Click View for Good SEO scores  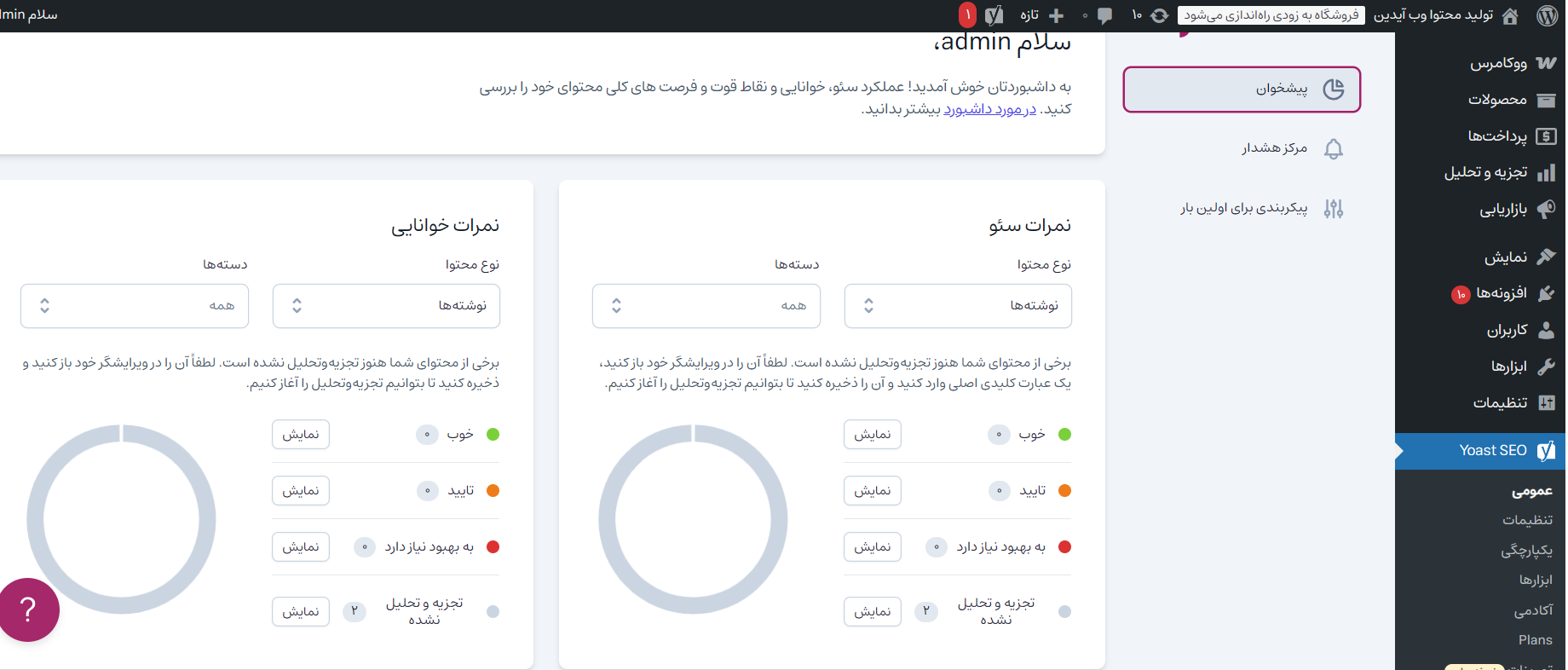pos(873,435)
